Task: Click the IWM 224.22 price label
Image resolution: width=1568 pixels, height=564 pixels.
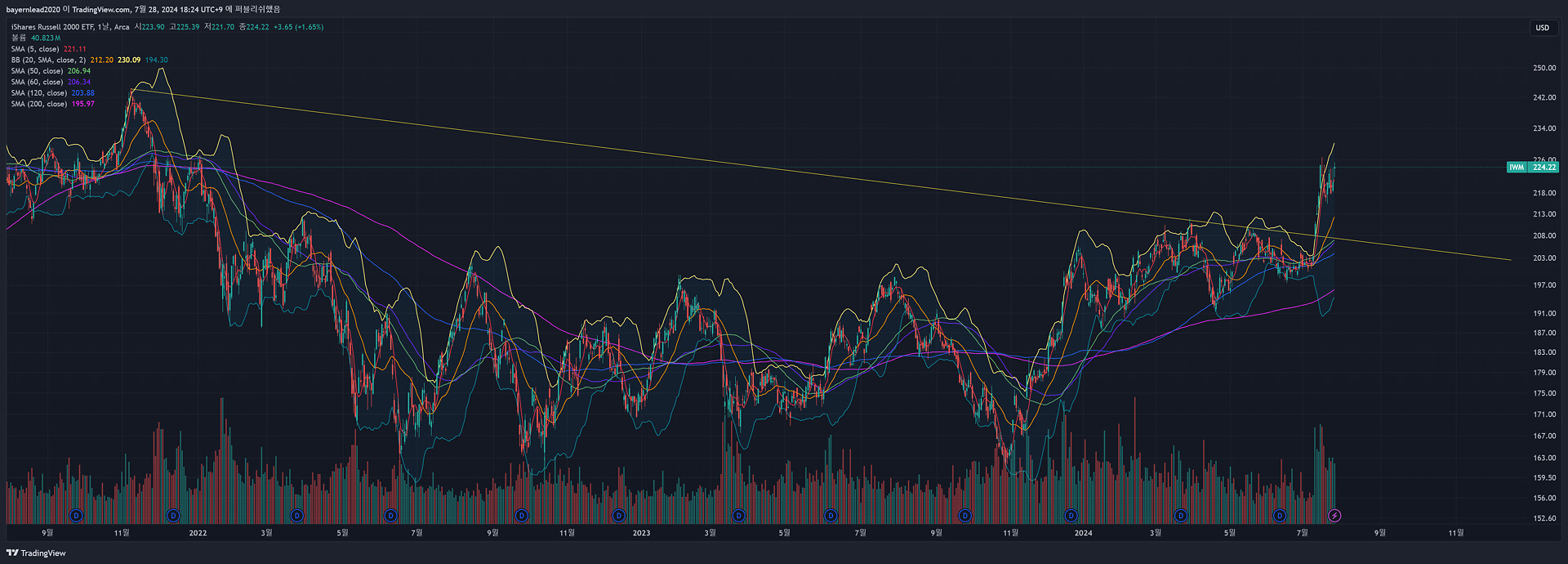Action: pos(1532,167)
